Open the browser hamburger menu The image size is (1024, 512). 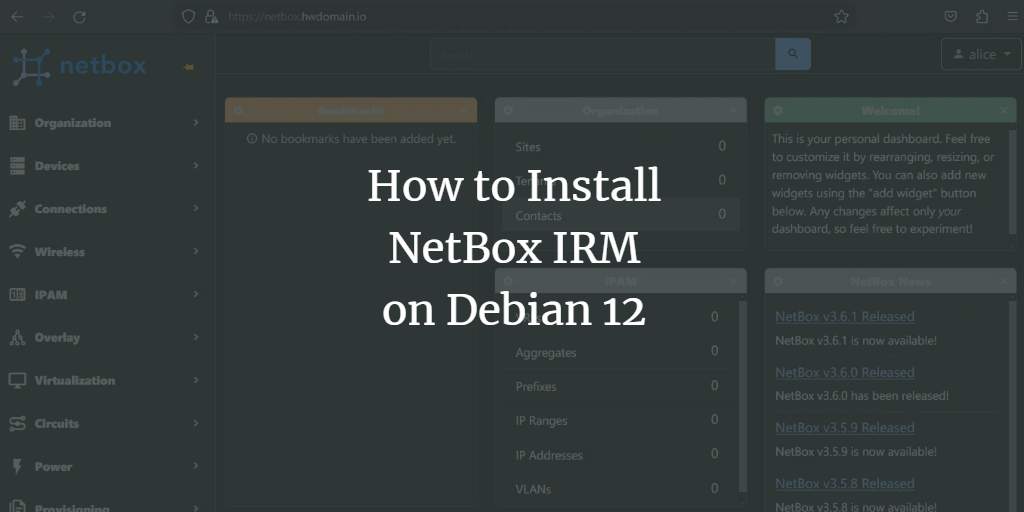[1012, 17]
